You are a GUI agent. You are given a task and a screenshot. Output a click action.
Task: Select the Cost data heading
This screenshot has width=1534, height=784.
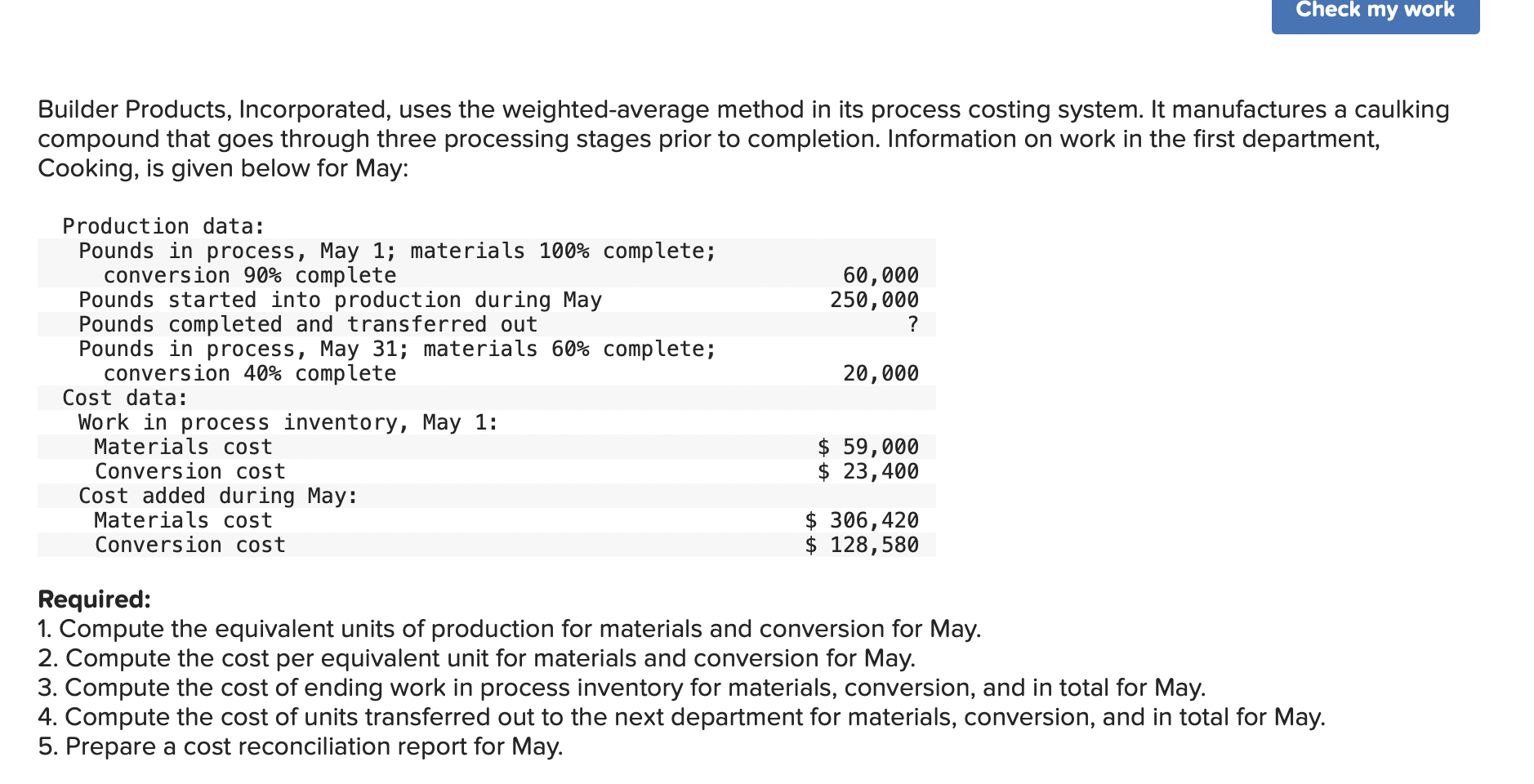pos(125,398)
